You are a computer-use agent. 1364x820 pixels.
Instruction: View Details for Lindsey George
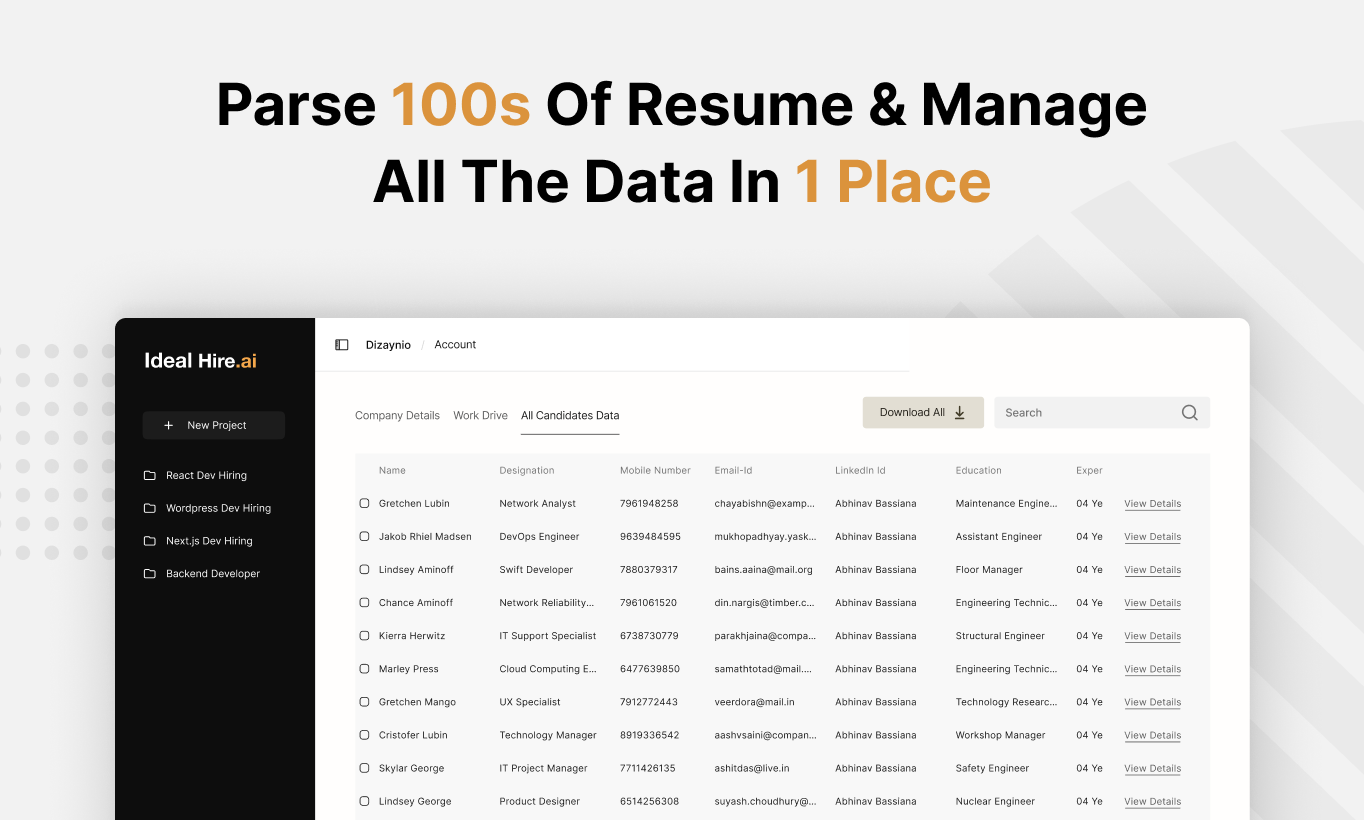[x=1152, y=801]
